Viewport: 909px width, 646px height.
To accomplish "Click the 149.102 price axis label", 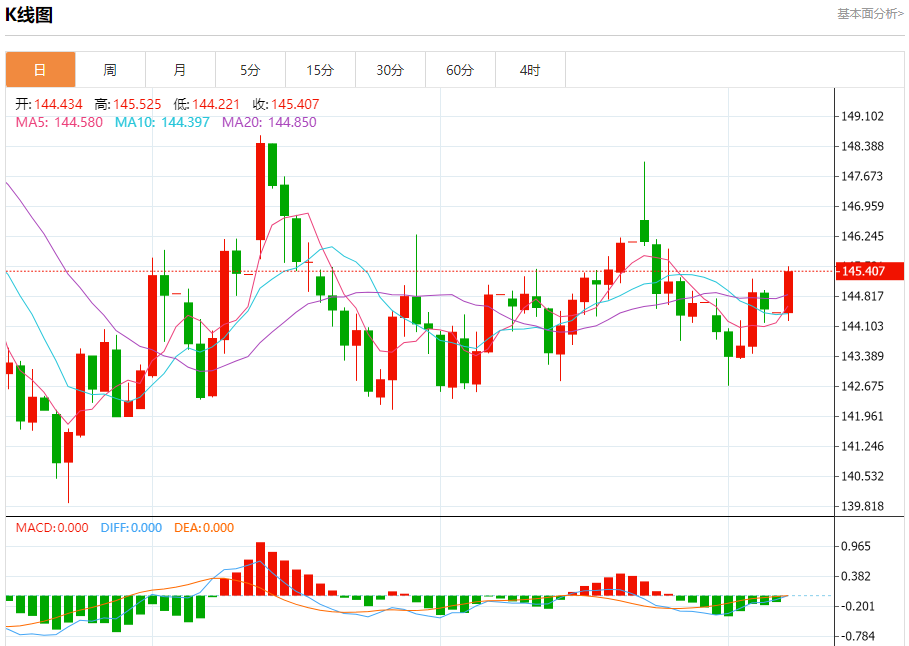I will click(862, 116).
